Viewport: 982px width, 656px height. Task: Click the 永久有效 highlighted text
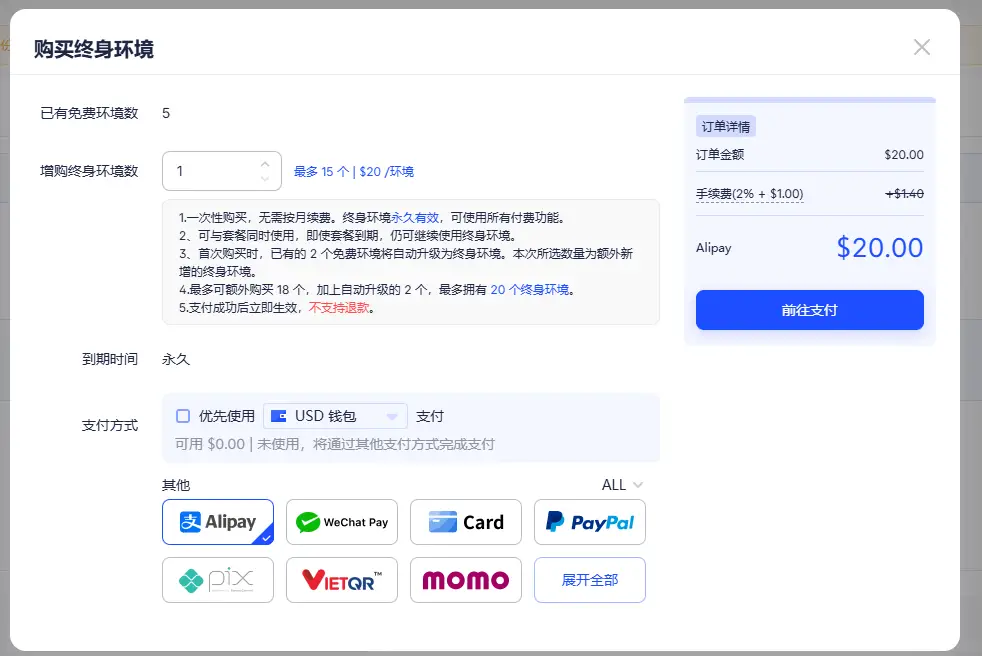pos(415,217)
